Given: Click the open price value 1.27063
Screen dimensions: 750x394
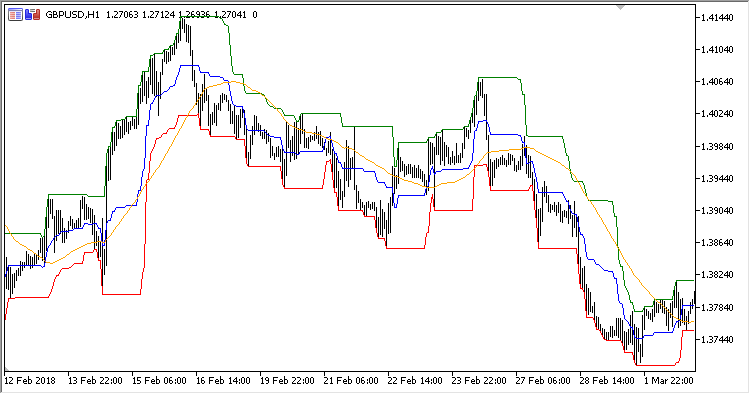Looking at the screenshot, I should pyautogui.click(x=122, y=15).
